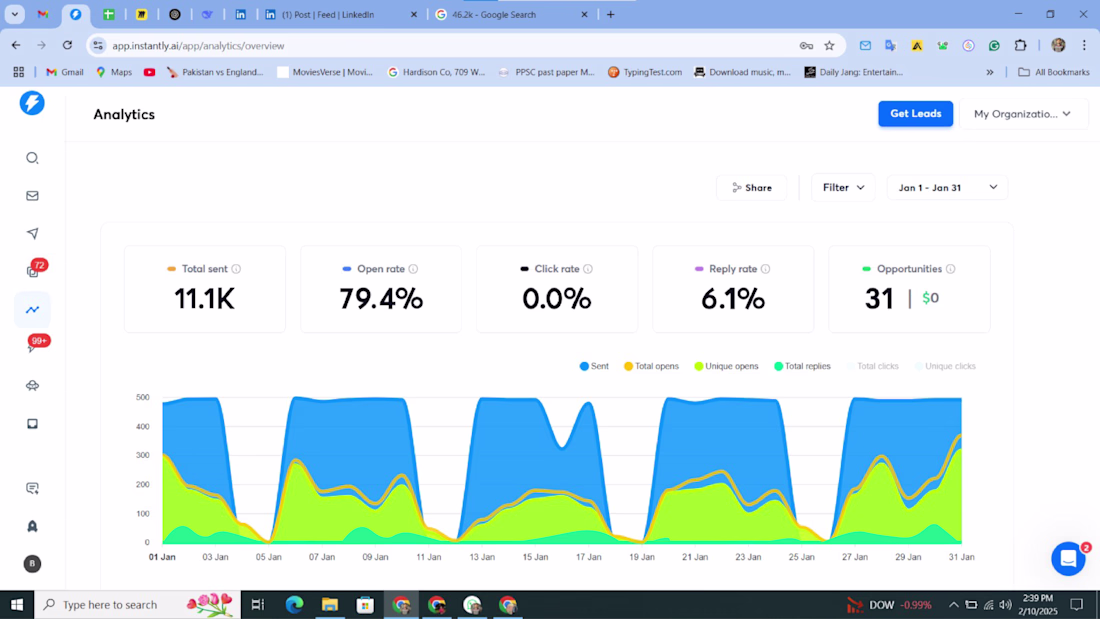This screenshot has height=619, width=1100.
Task: Switch to the LinkedIn Post Feed tab
Action: tap(340, 14)
